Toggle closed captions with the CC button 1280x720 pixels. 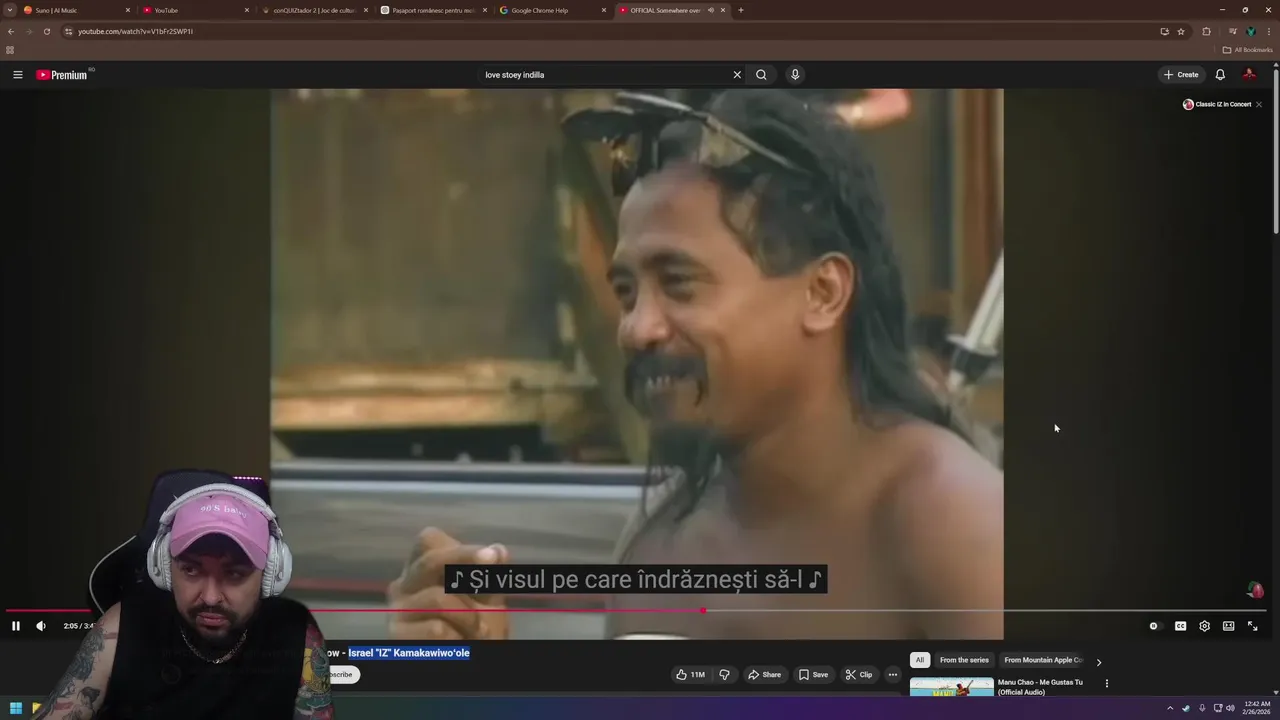(1180, 626)
